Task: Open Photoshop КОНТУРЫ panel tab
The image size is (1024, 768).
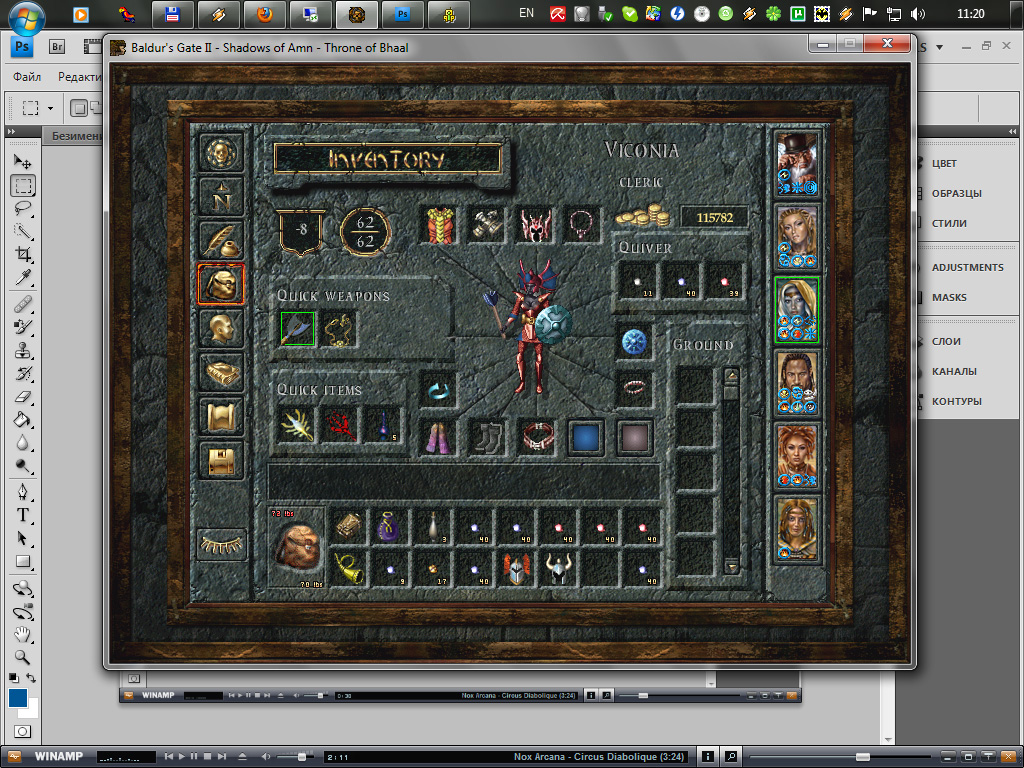Action: [956, 401]
